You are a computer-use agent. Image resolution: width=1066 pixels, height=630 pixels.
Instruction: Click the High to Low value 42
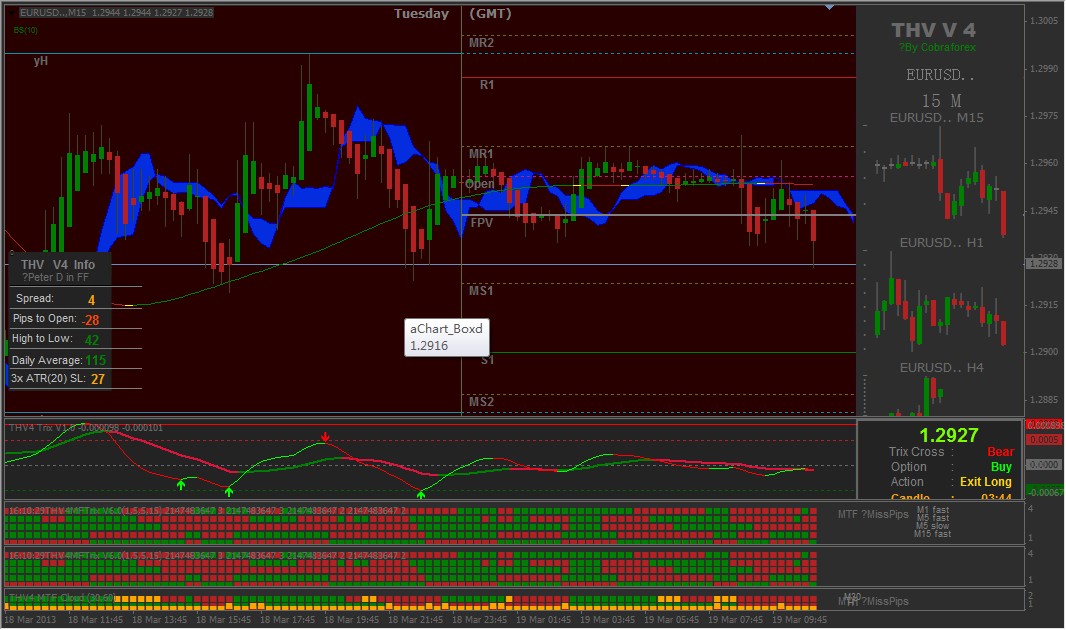click(92, 340)
